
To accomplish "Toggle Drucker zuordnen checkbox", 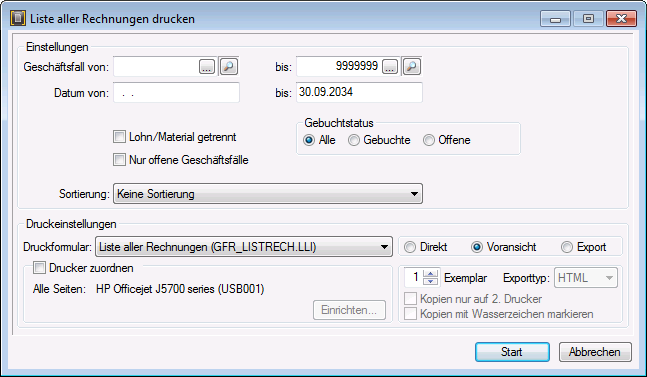I will (39, 268).
